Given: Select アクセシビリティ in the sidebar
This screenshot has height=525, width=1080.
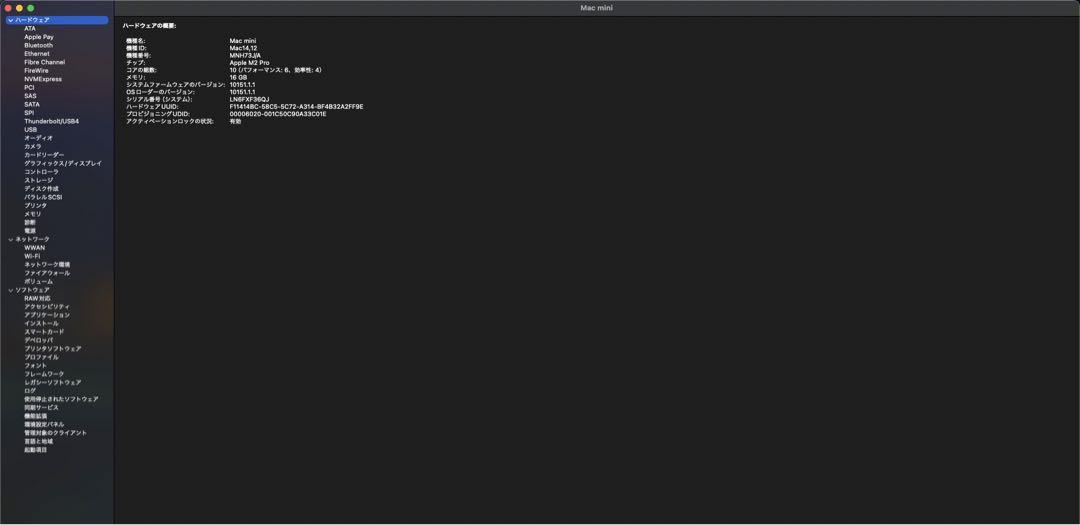Looking at the screenshot, I should [x=47, y=307].
